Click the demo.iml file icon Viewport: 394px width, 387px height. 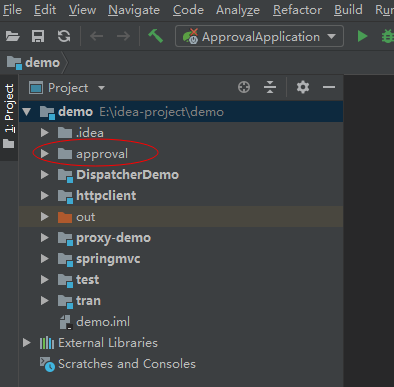[x=66, y=322]
